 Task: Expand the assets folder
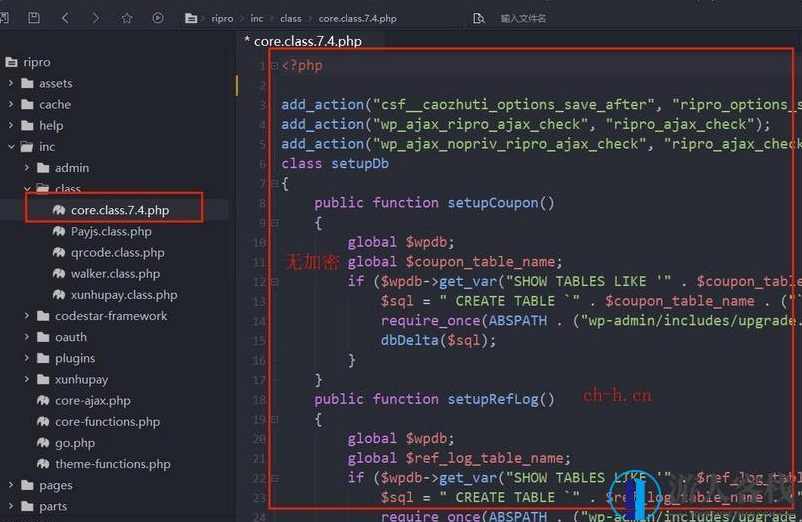coord(11,83)
